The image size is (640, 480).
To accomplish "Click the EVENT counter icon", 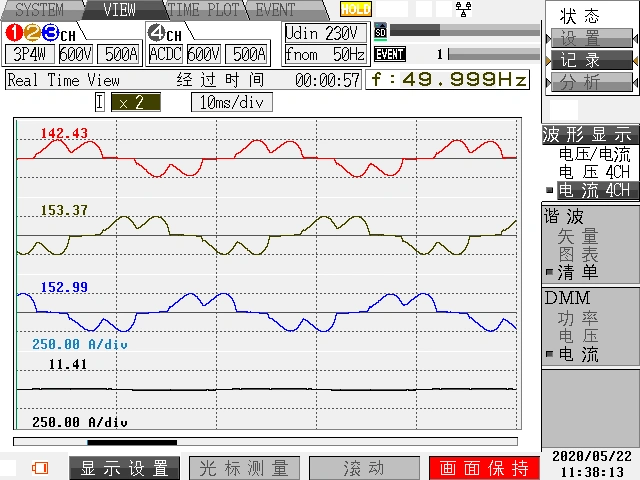I will click(x=389, y=54).
